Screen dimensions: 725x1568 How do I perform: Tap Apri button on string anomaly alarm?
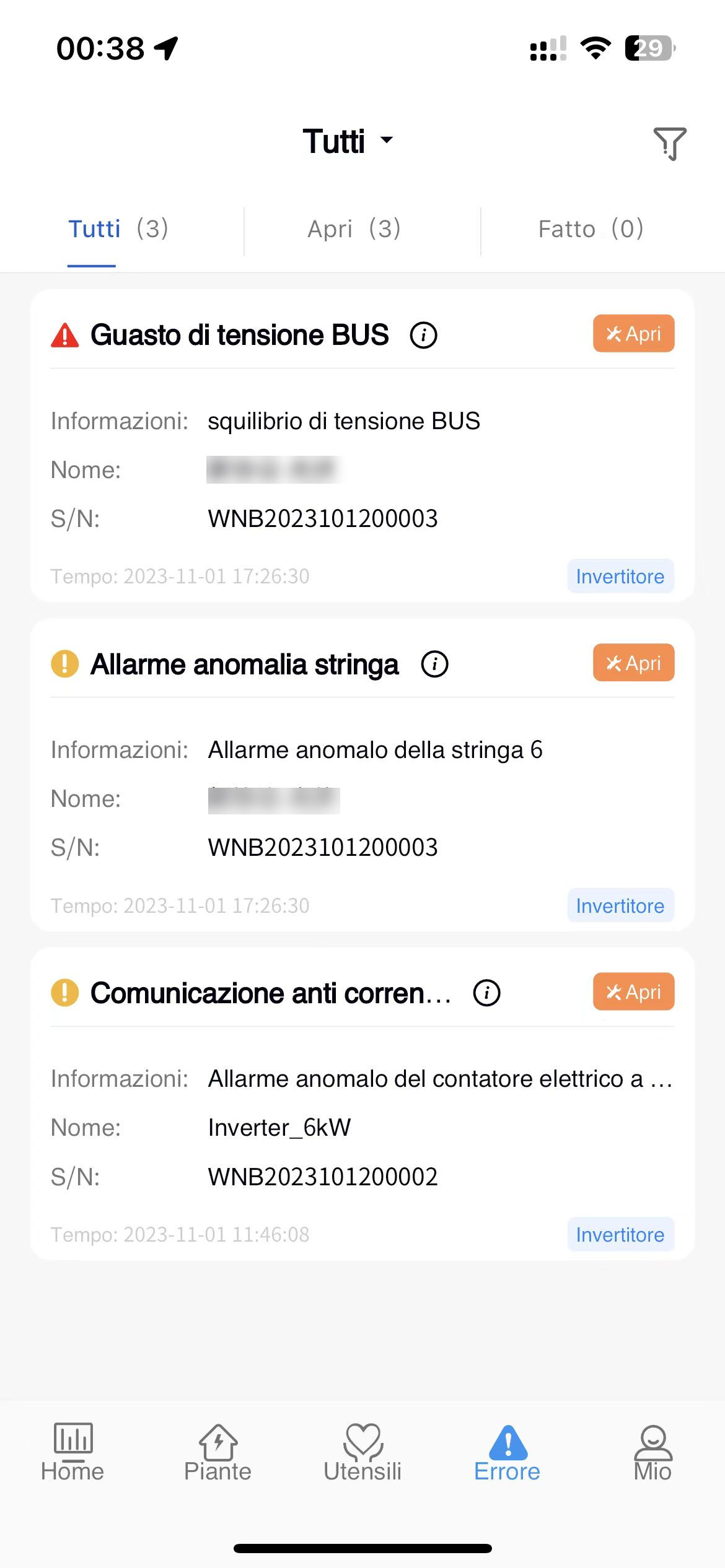(633, 663)
